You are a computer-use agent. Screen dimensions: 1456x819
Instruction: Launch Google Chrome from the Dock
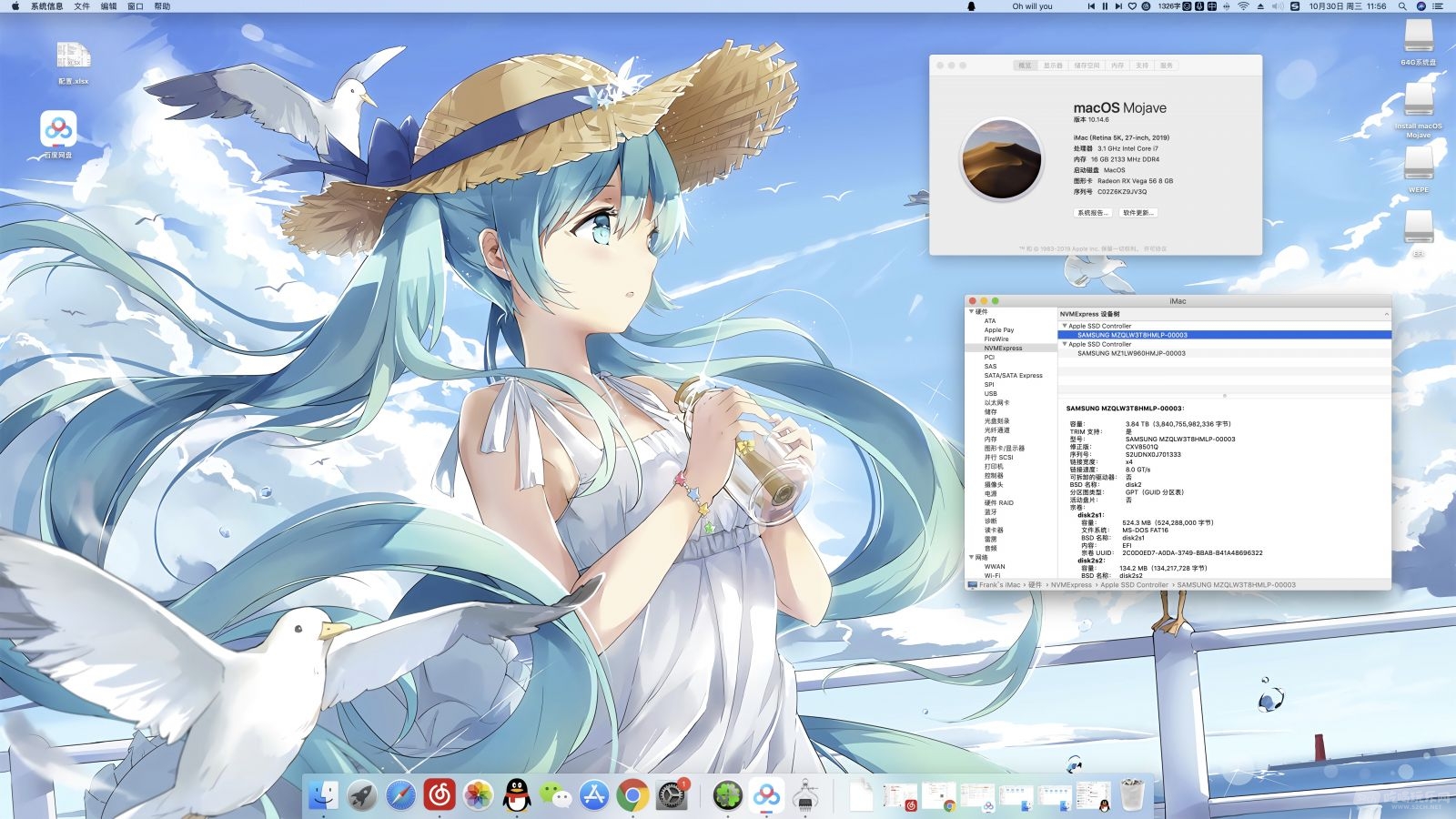633,795
